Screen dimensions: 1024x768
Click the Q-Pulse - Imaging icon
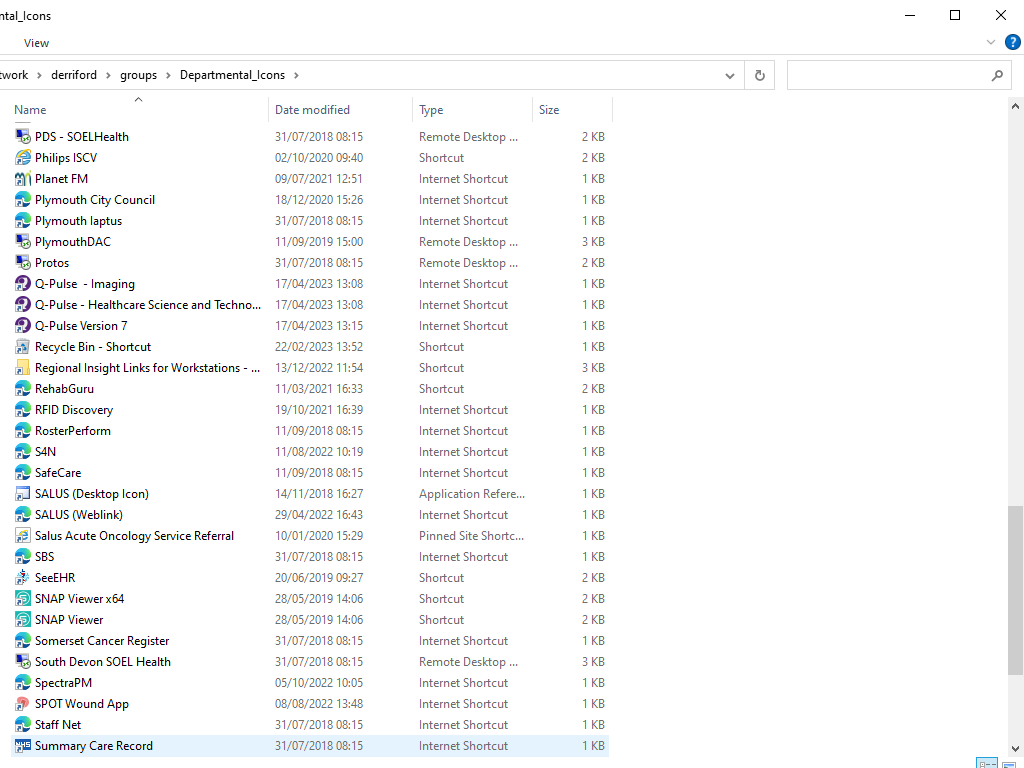[x=23, y=283]
